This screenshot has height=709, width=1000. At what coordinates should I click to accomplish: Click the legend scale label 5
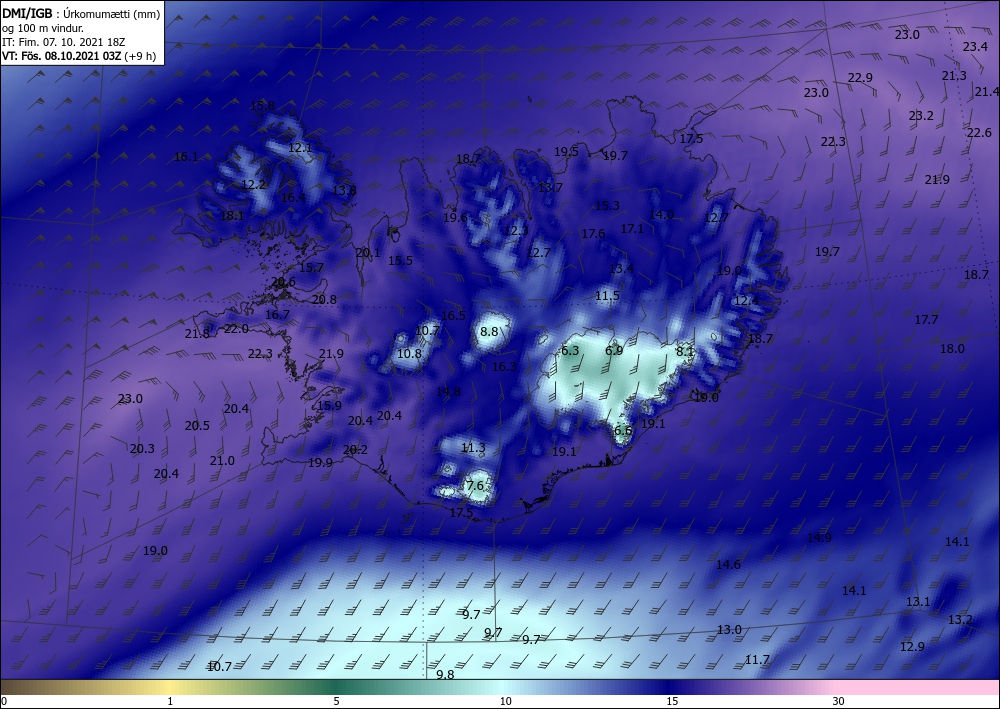[336, 701]
